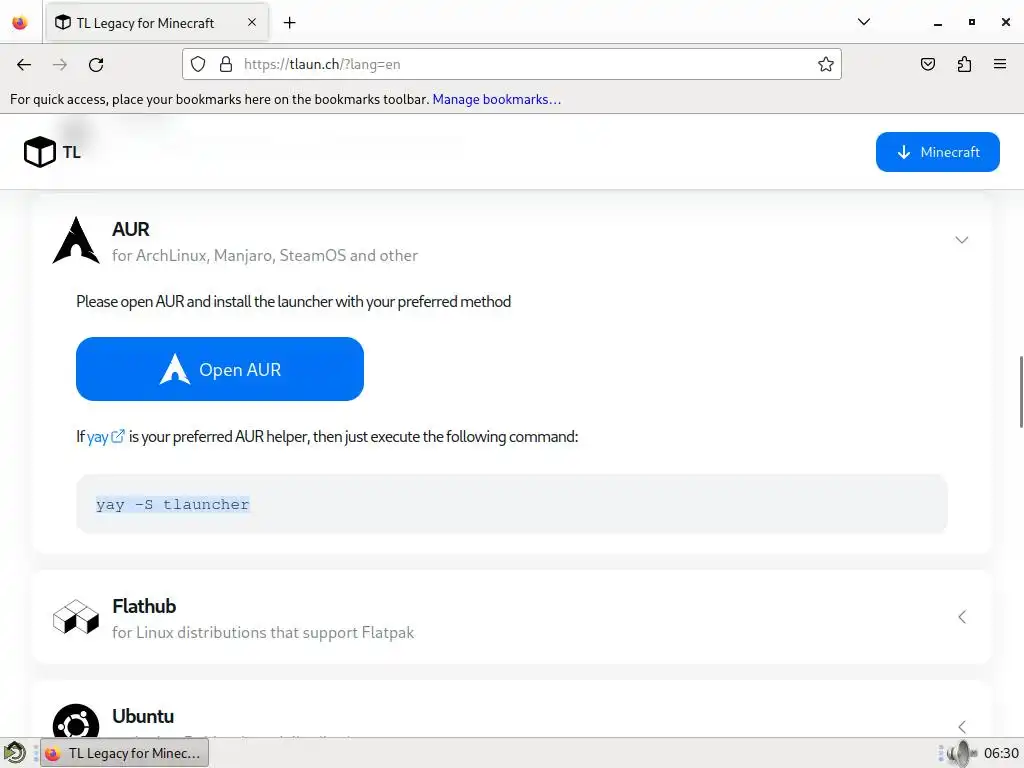Click the Flathub heading
Image resolution: width=1024 pixels, height=768 pixels.
click(x=144, y=606)
